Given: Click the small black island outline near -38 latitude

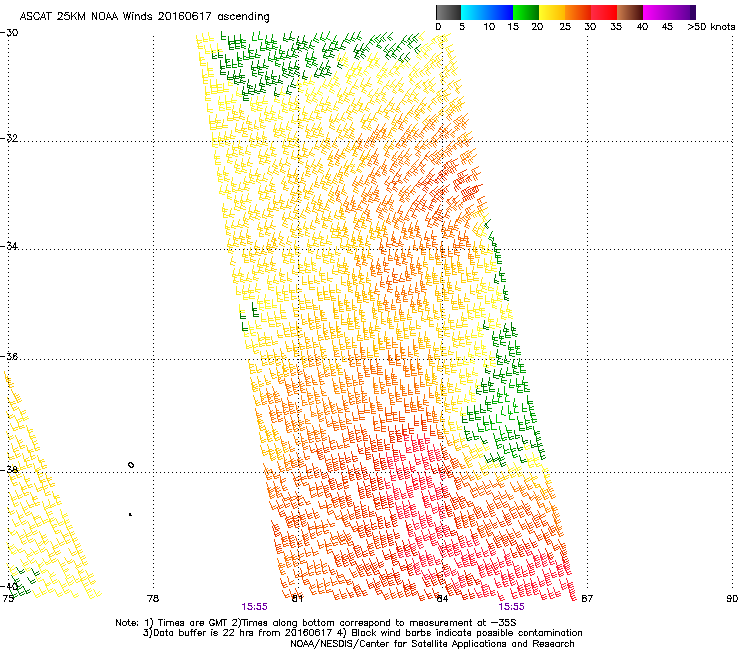Looking at the screenshot, I should pyautogui.click(x=131, y=465).
